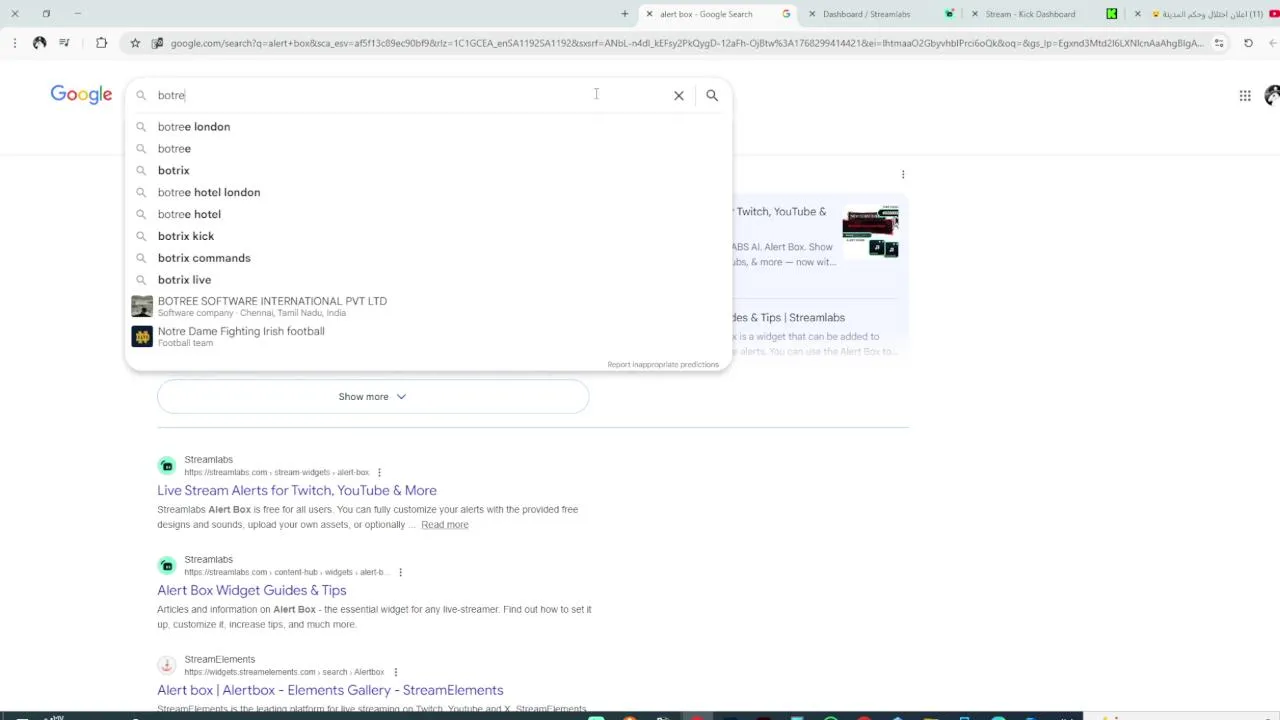Open the Extensions puzzle icon
Viewport: 1280px width, 720px height.
(101, 43)
